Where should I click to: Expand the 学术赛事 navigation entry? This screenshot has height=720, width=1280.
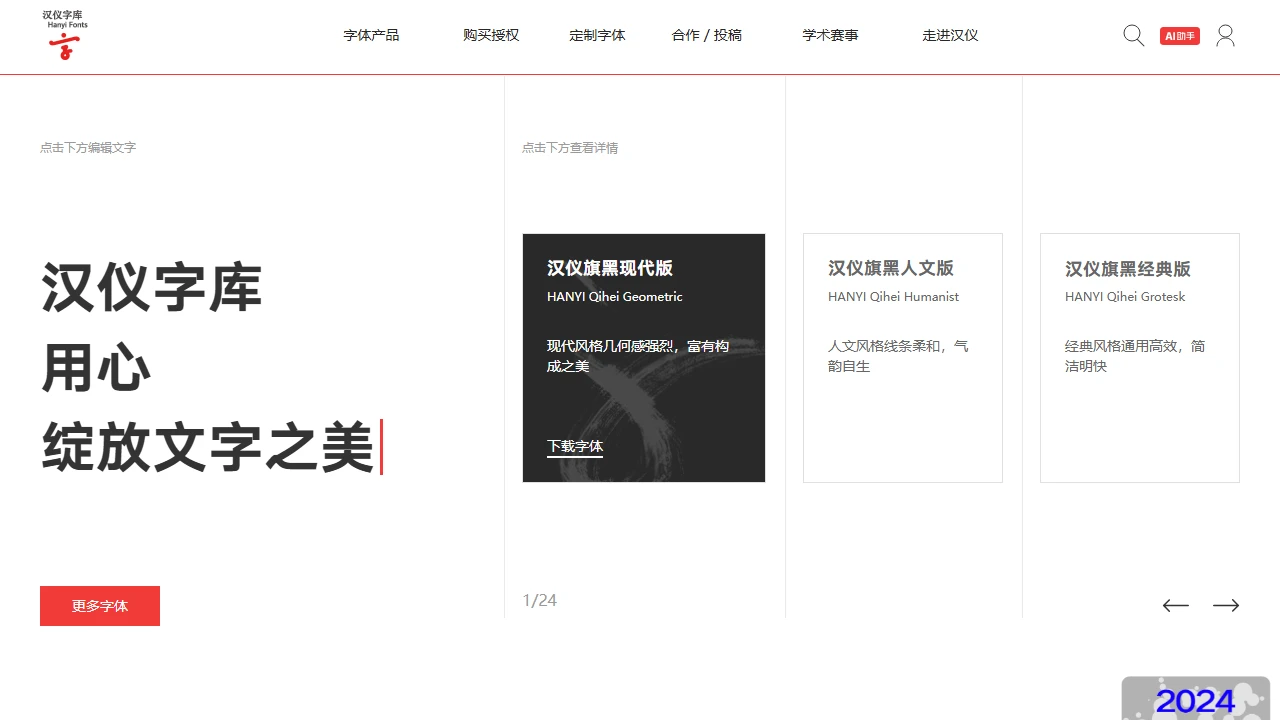[830, 34]
